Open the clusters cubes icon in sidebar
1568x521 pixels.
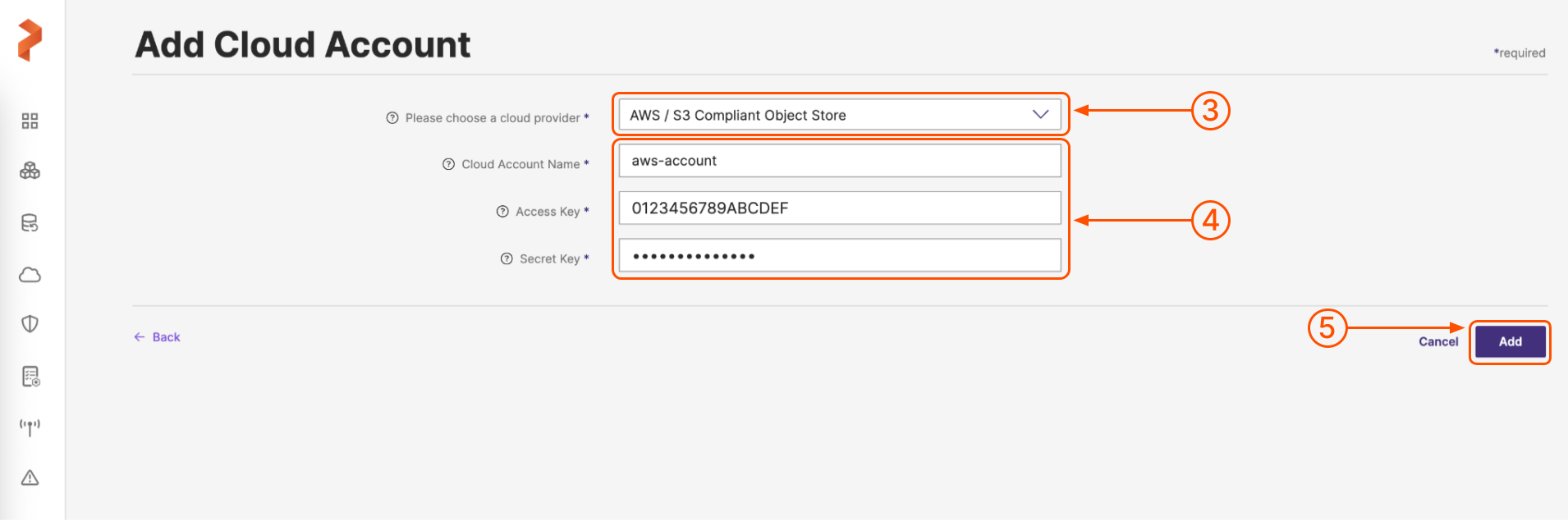click(x=30, y=171)
